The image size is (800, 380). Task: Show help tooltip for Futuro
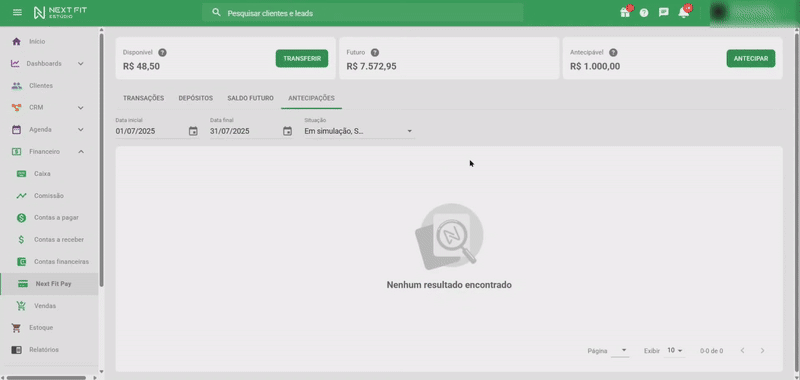(374, 53)
